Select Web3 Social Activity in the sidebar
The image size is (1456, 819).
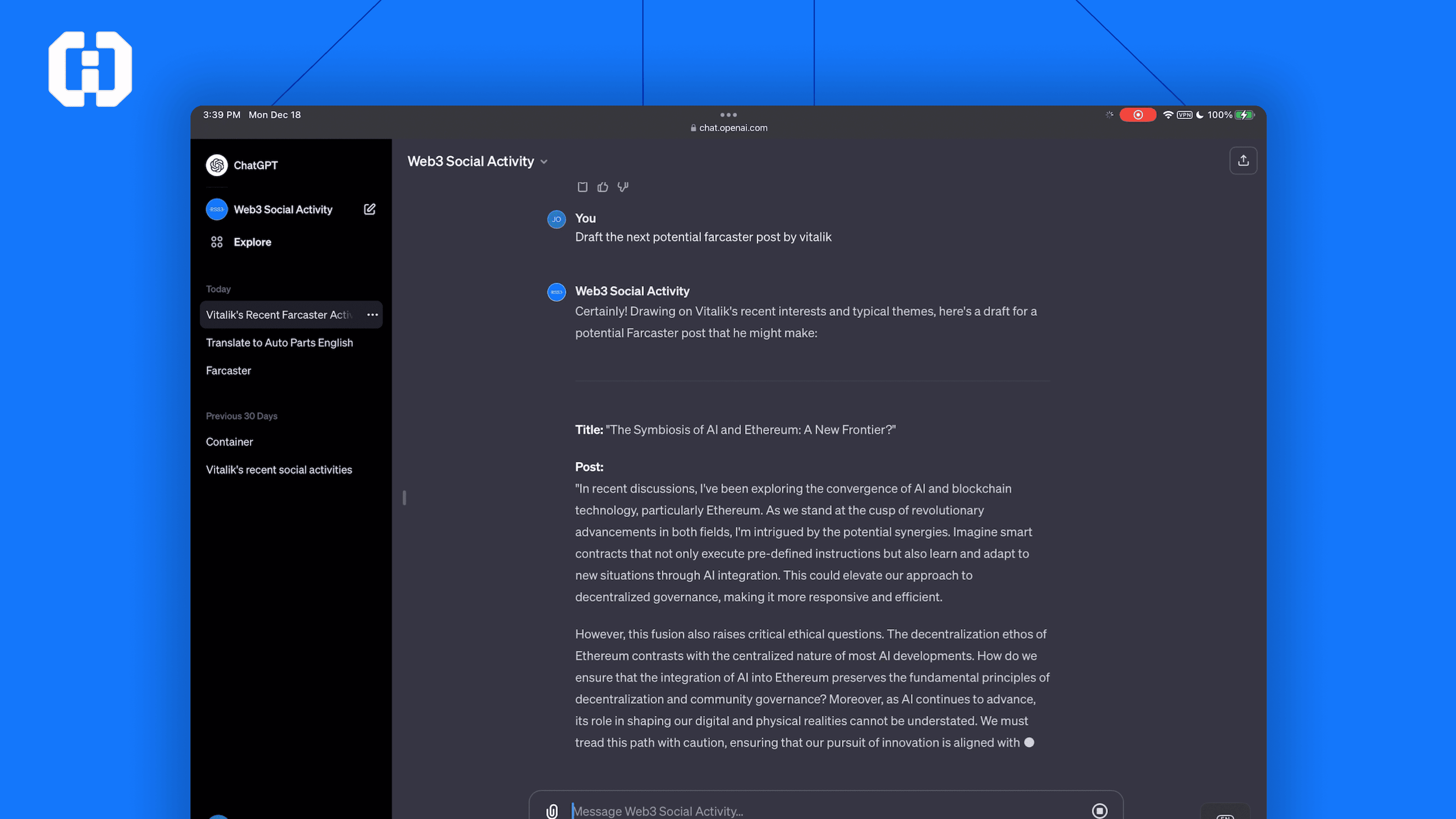[282, 209]
